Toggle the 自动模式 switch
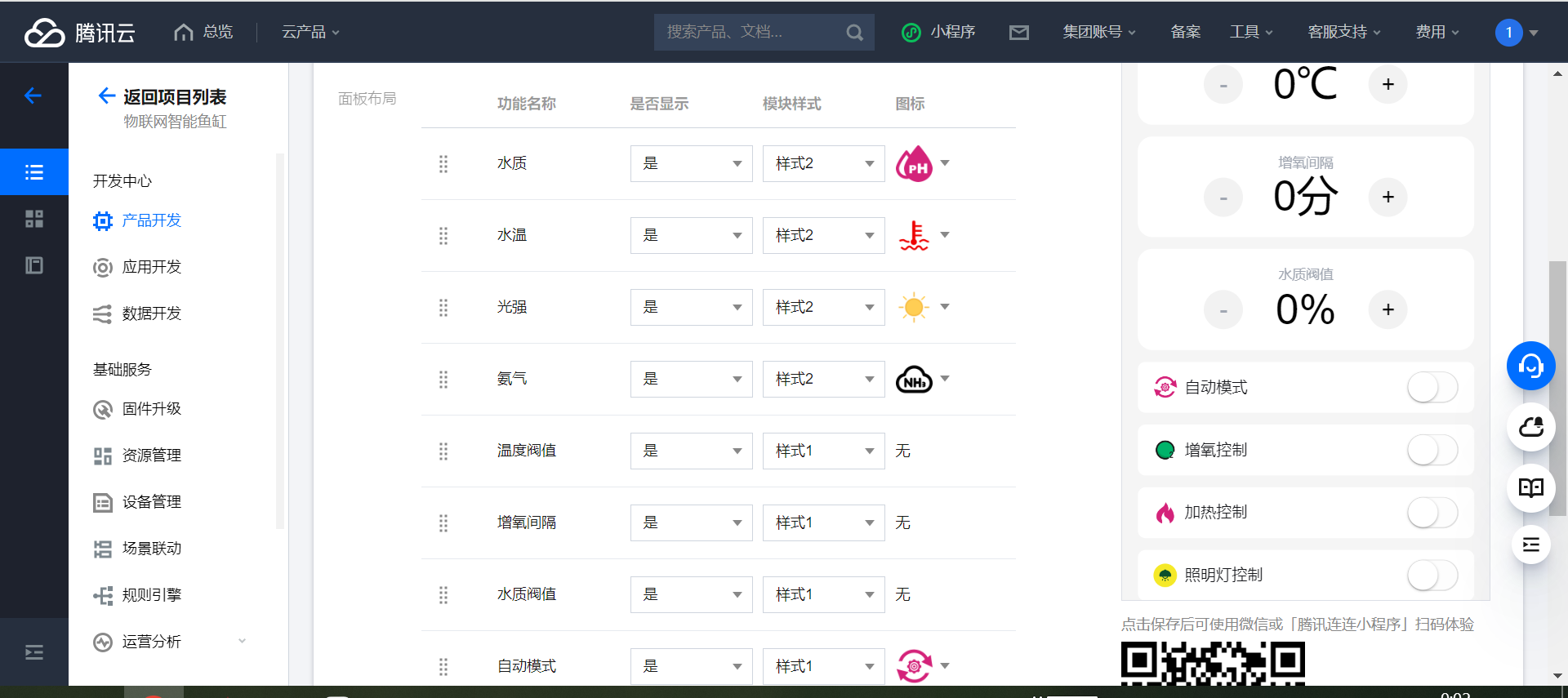The width and height of the screenshot is (1568, 698). tap(1432, 388)
